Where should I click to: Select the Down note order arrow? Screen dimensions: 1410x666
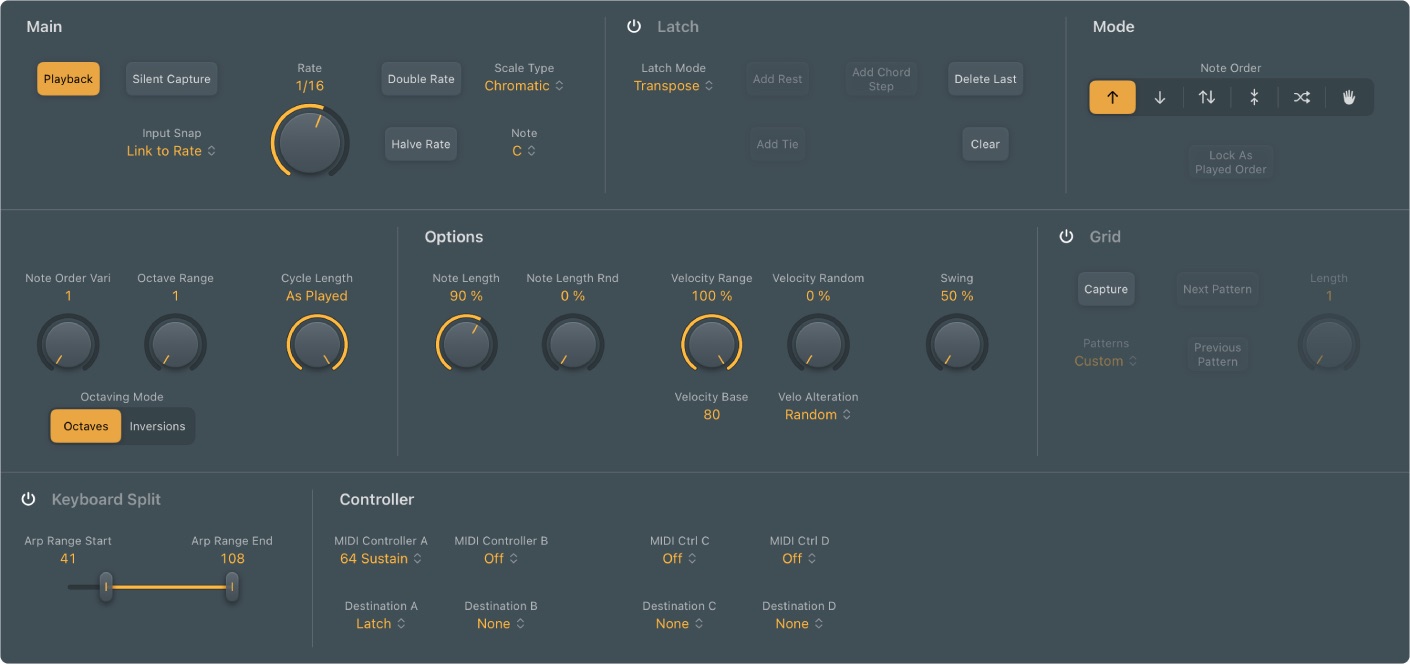tap(1160, 98)
